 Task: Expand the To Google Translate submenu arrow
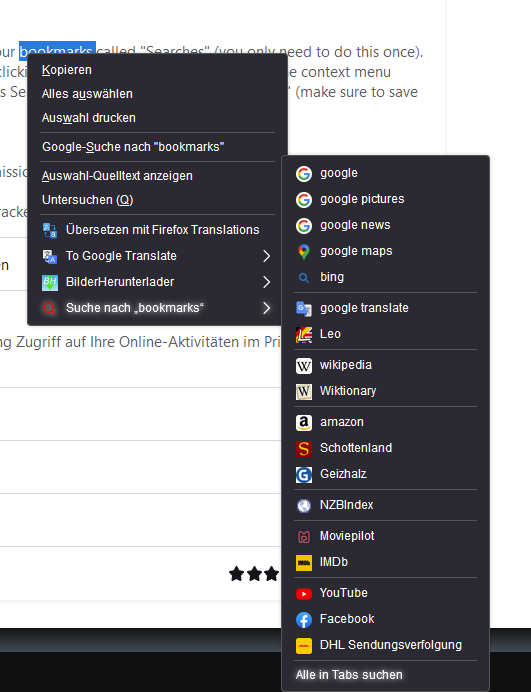coord(266,256)
